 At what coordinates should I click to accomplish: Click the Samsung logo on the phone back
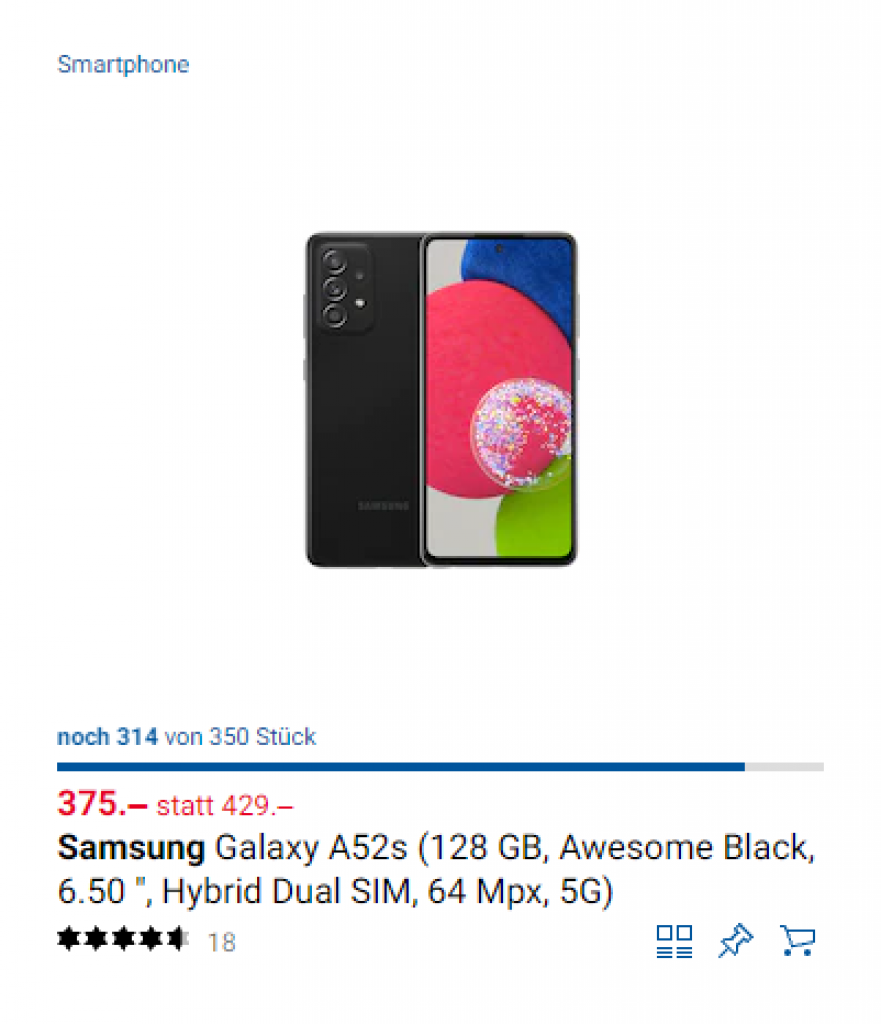click(383, 506)
